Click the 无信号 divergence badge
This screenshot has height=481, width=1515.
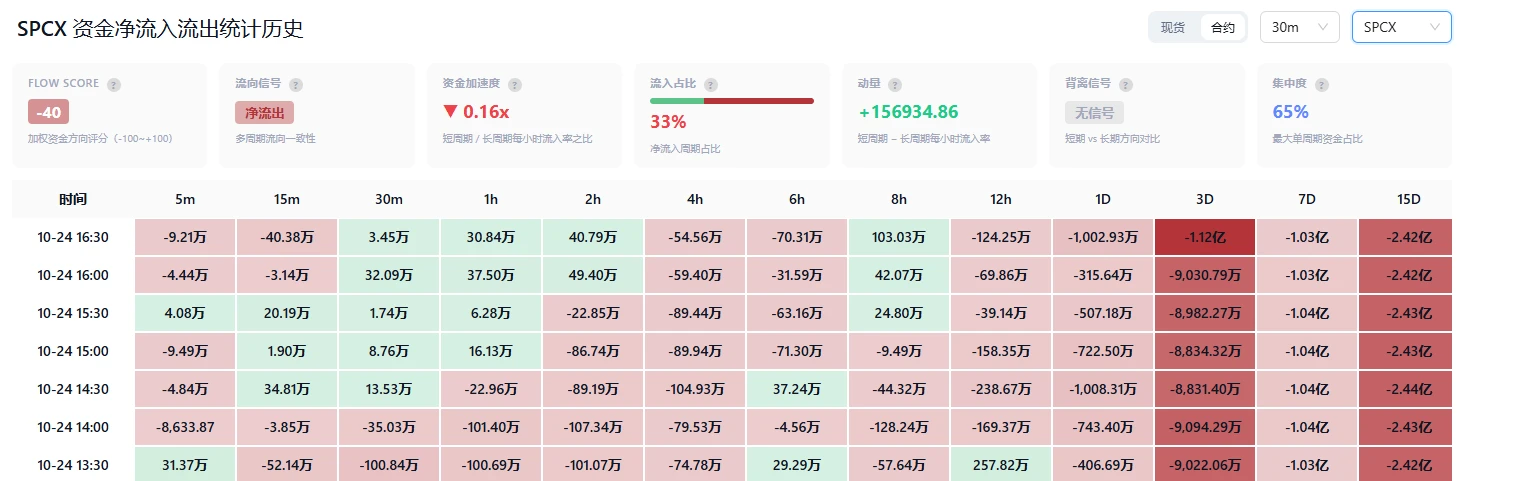[x=1095, y=112]
